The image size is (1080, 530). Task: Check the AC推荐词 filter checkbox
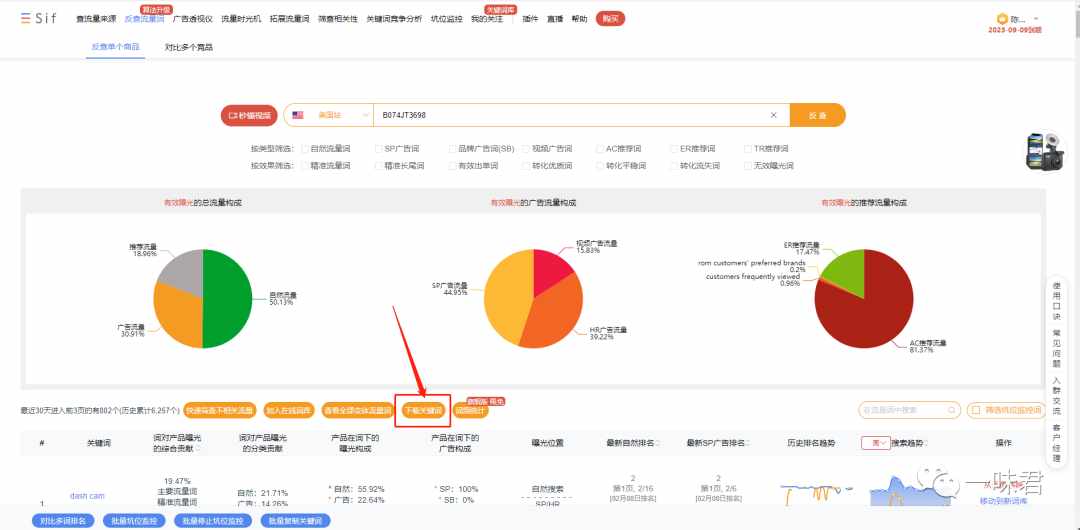click(600, 148)
